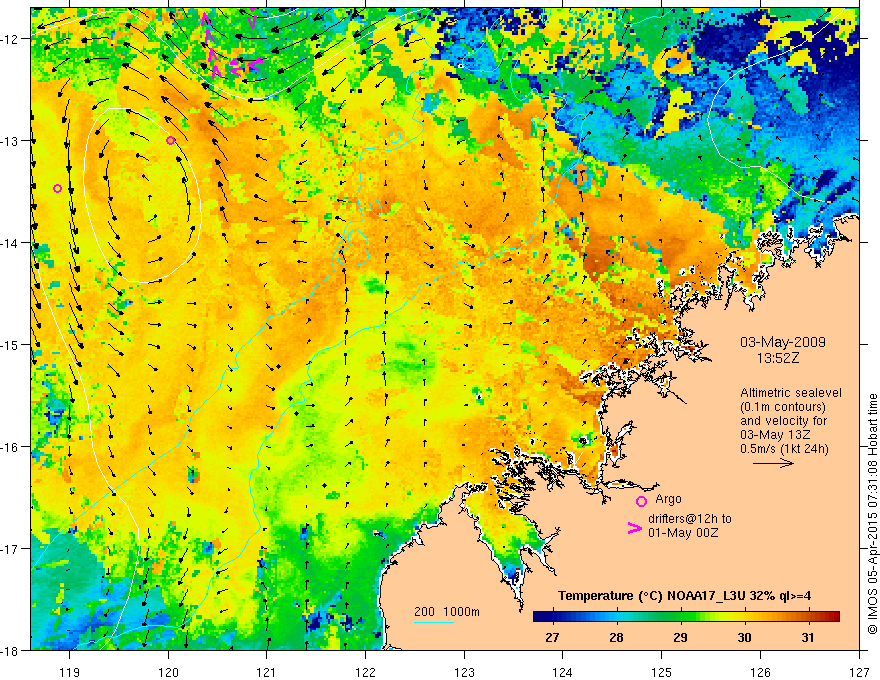Click the '03-May 13Z' text line

[x=776, y=435]
